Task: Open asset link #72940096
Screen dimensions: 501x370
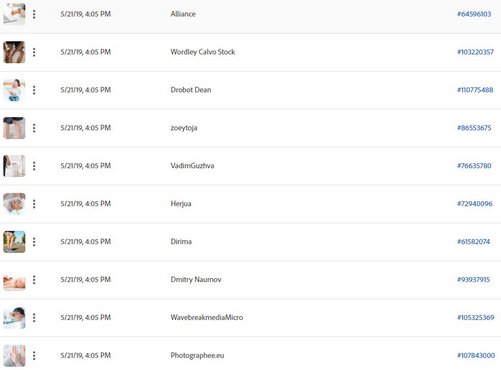Action: tap(475, 204)
